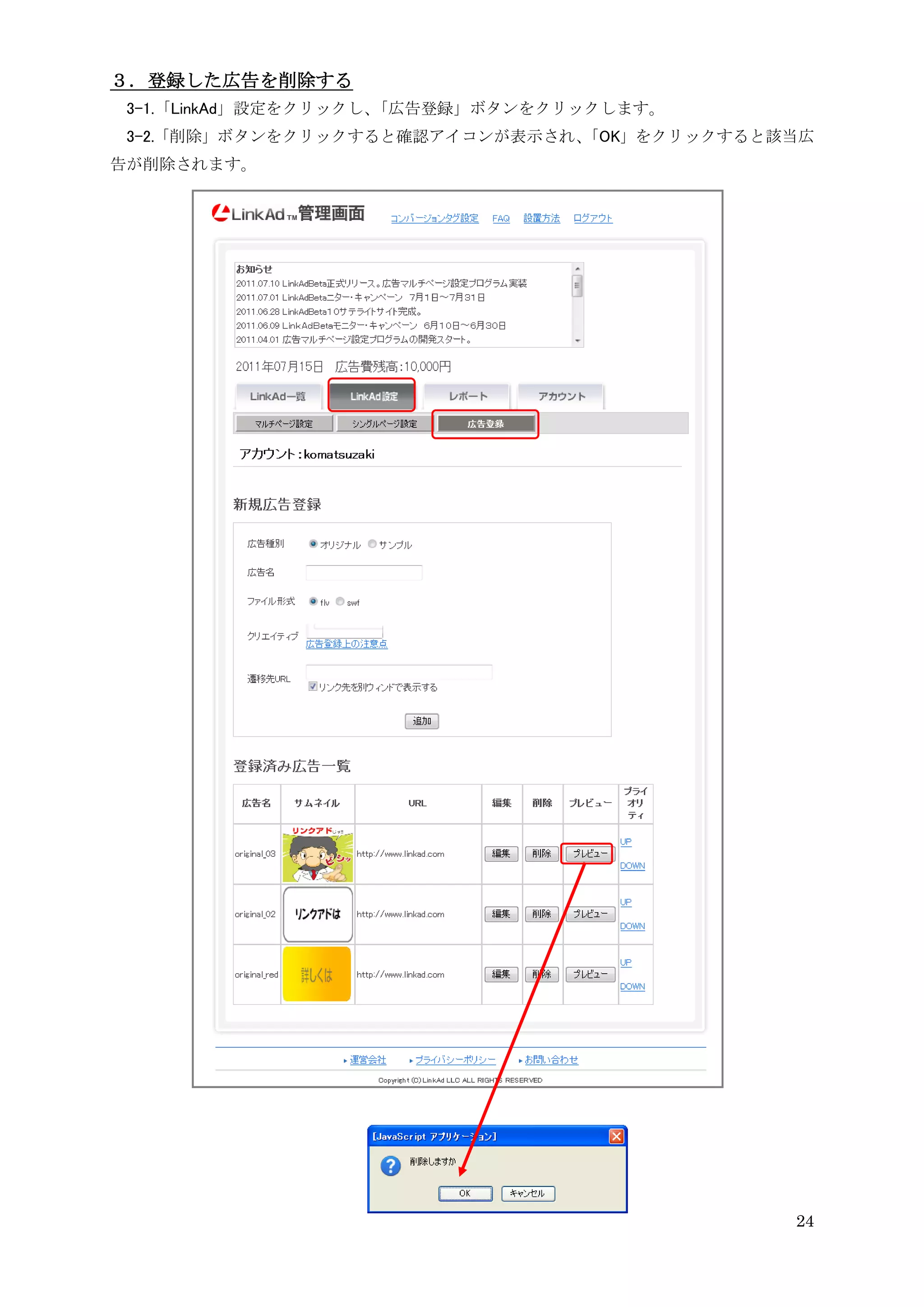Click the 遷移先URL input field
Viewport: 924px width, 1307px height.
[x=399, y=672]
